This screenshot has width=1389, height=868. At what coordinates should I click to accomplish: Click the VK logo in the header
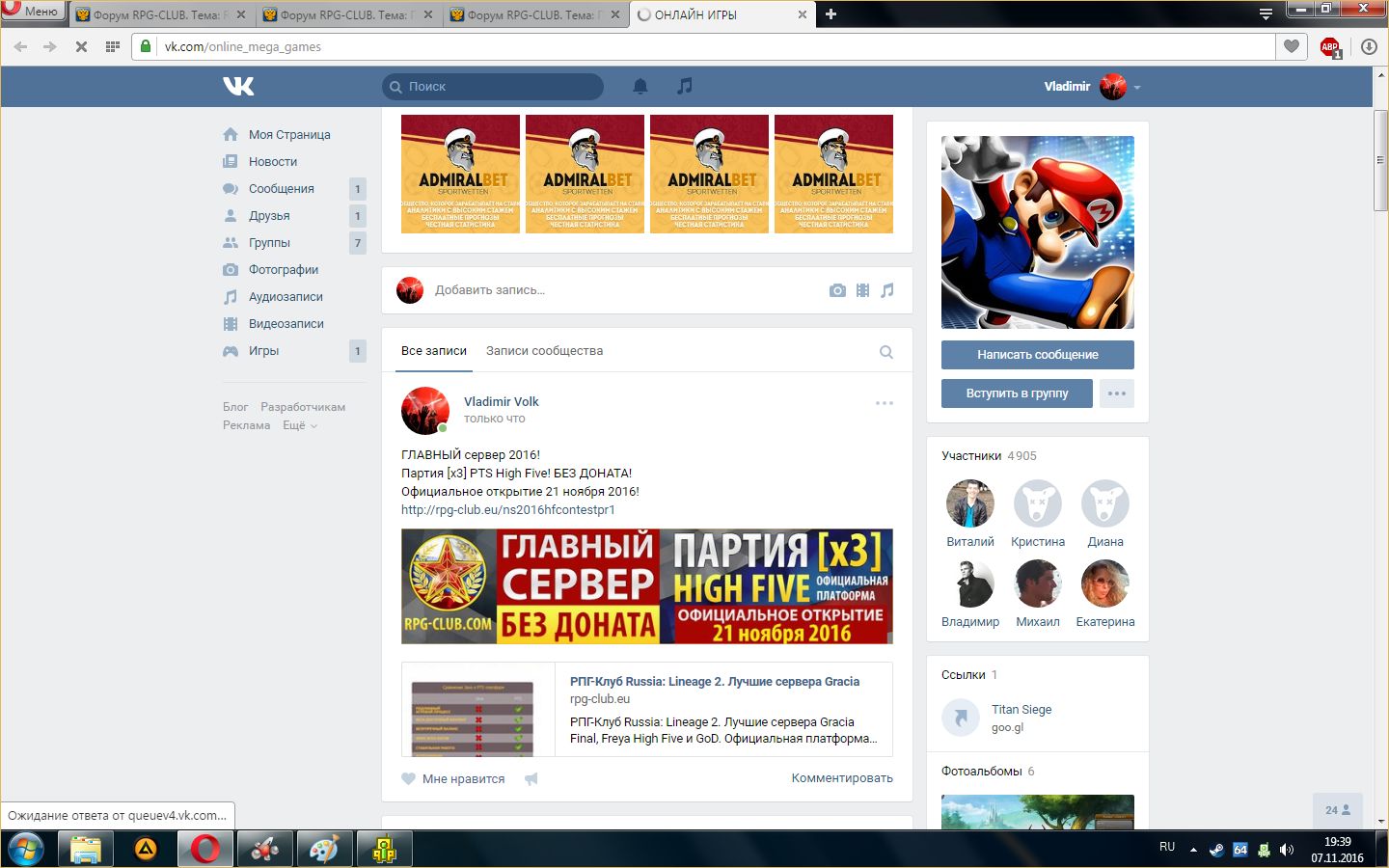(238, 86)
